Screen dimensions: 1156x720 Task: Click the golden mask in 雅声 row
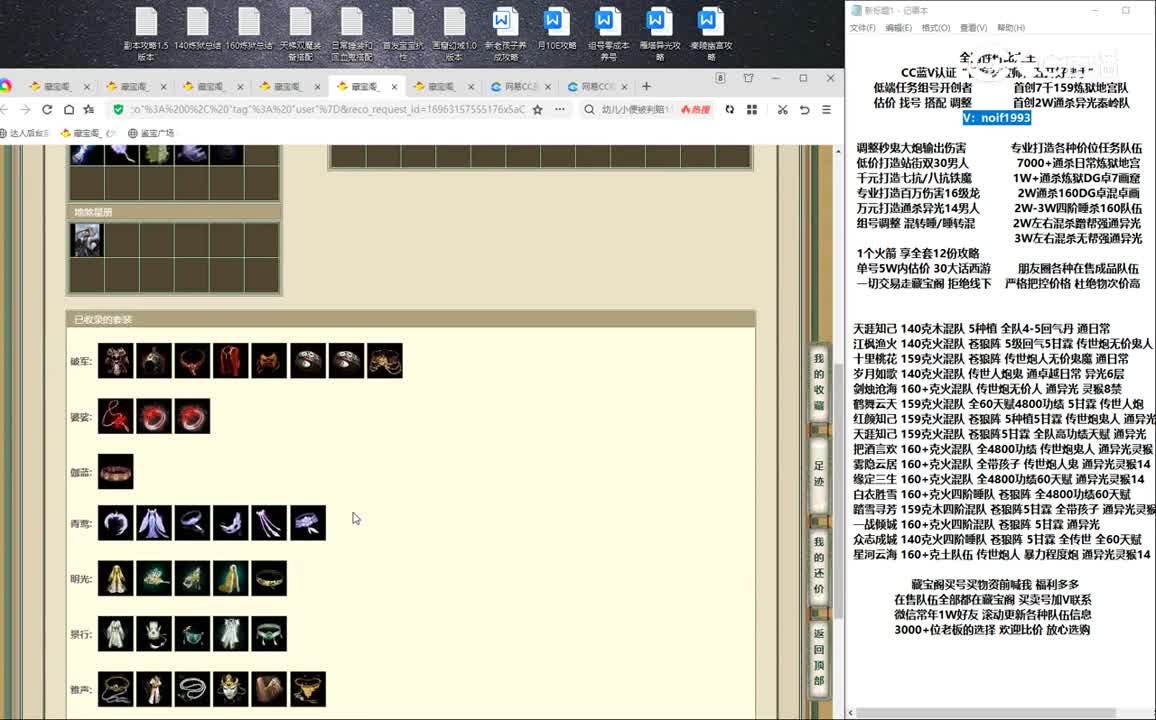[231, 689]
